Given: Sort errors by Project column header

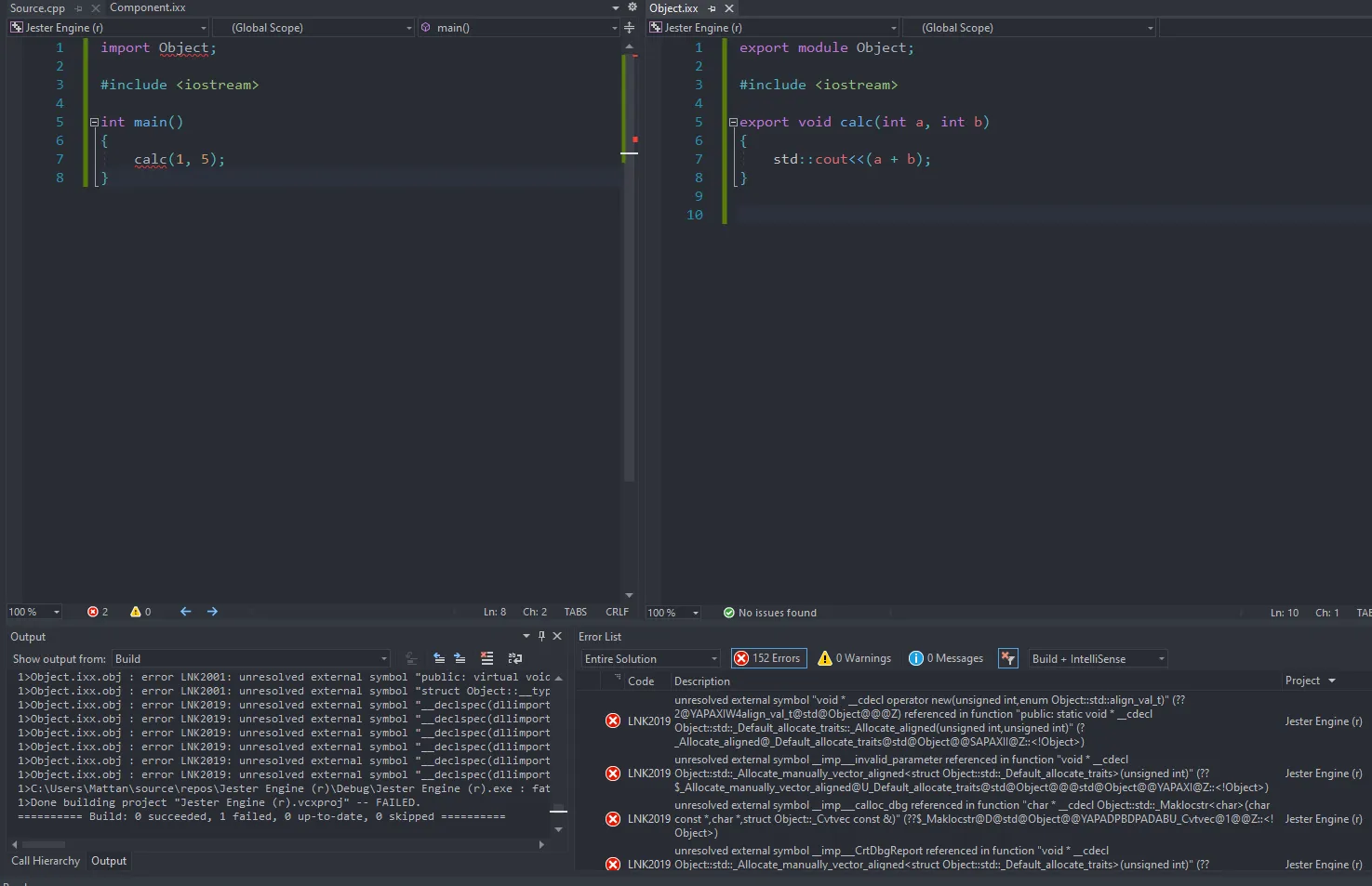Looking at the screenshot, I should pos(1302,681).
